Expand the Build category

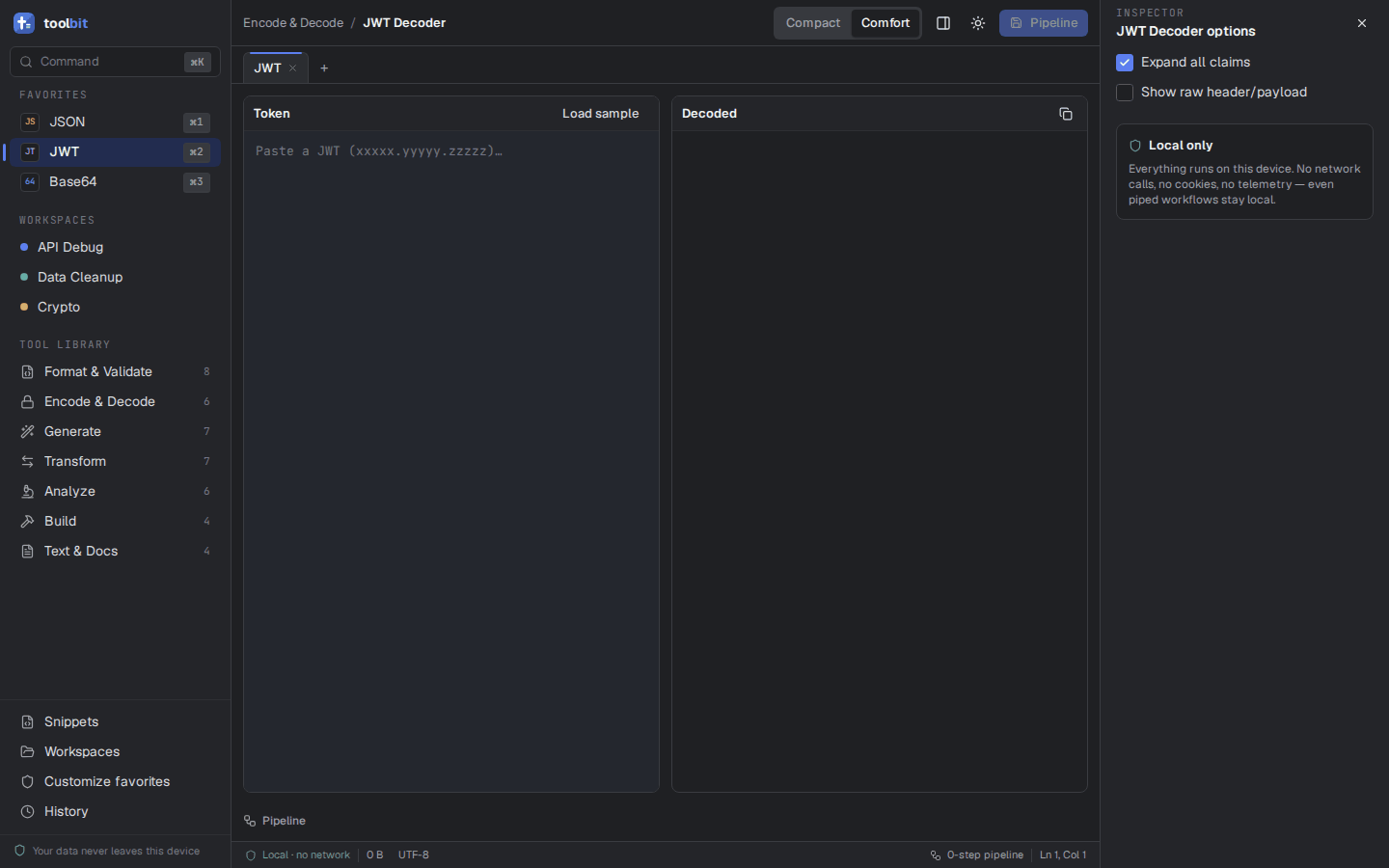coord(115,522)
